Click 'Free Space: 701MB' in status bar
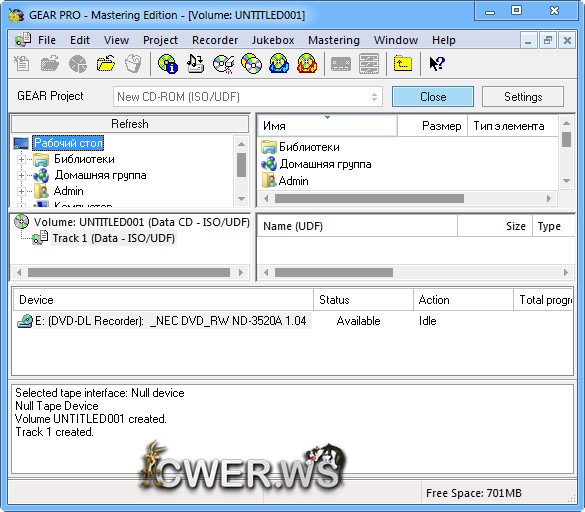585x512 pixels. [473, 493]
